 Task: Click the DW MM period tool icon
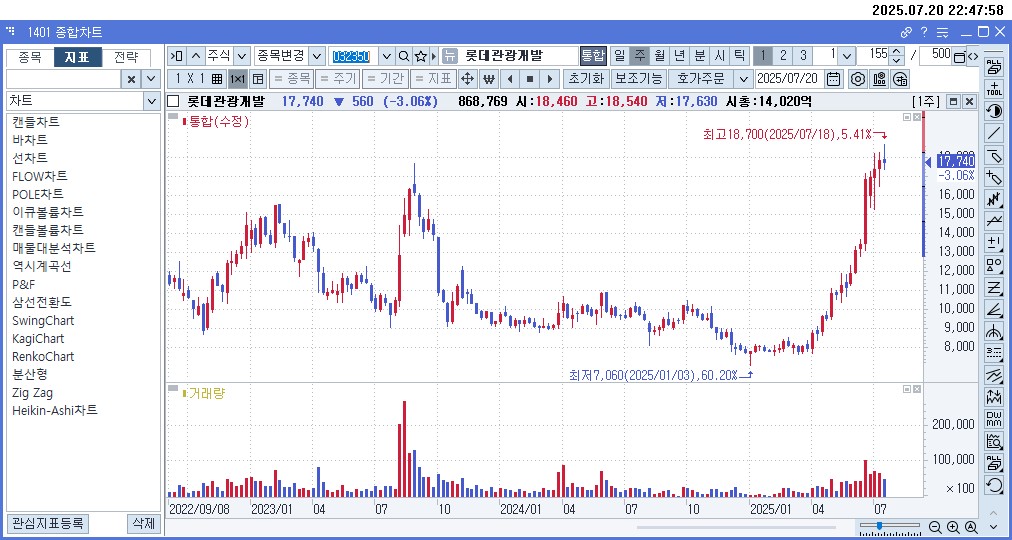tap(994, 419)
